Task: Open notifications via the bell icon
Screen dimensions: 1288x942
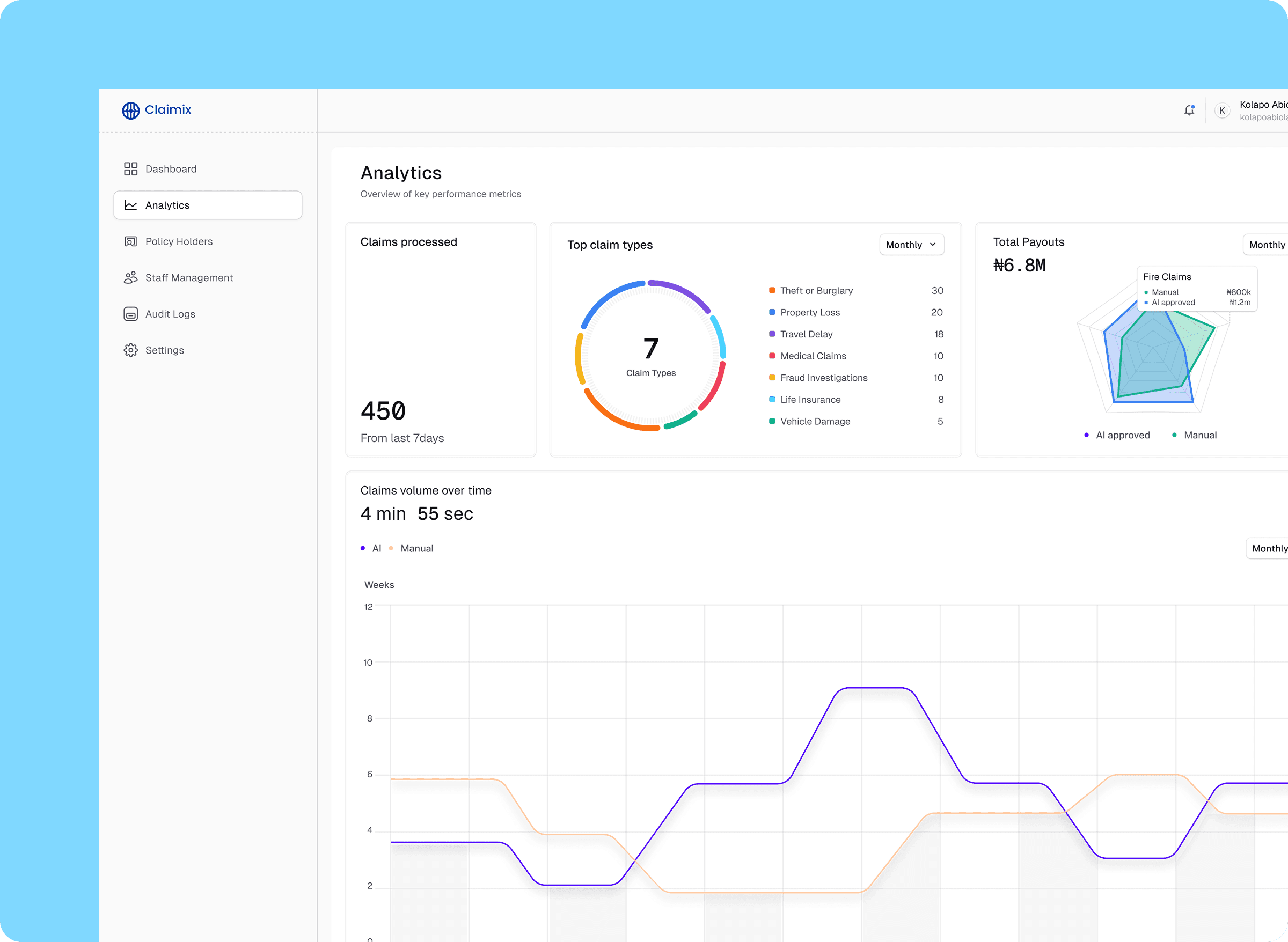Action: pyautogui.click(x=1189, y=110)
